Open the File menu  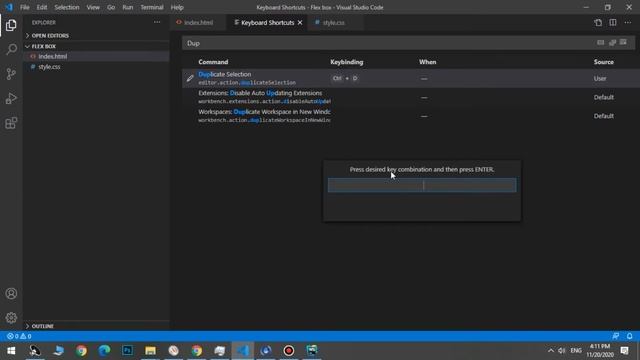point(24,7)
